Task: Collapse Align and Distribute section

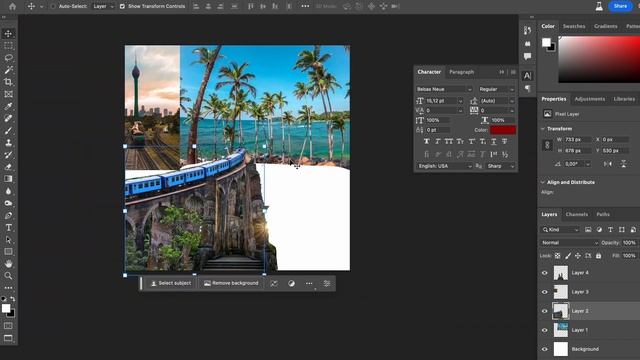Action: click(543, 182)
